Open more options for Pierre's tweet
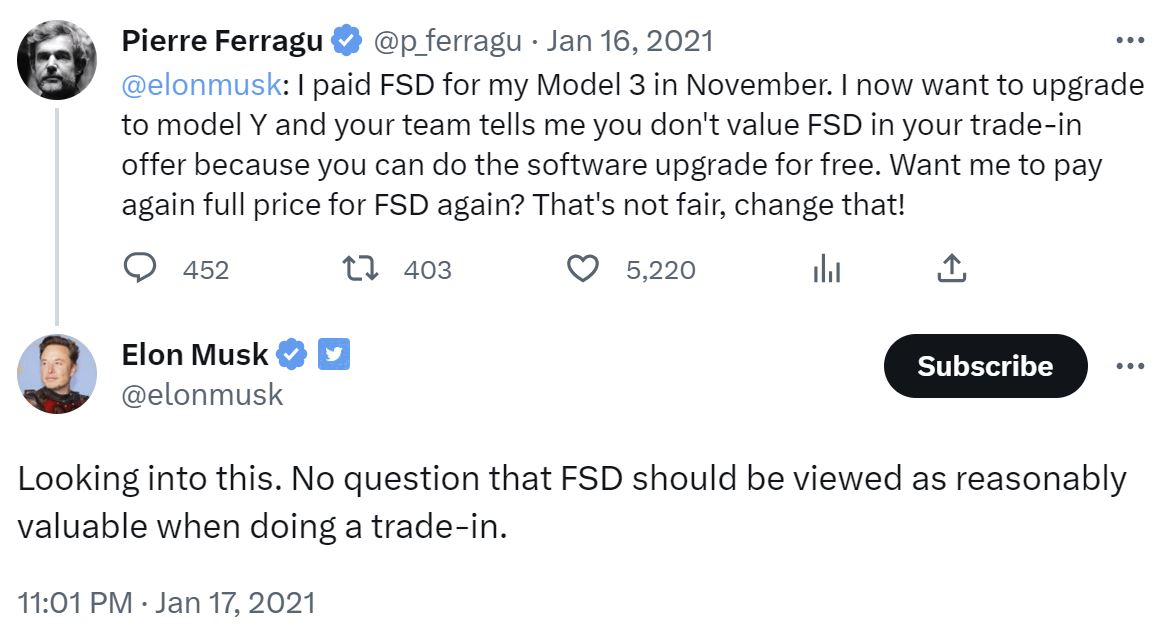This screenshot has width=1168, height=633. tap(1129, 41)
